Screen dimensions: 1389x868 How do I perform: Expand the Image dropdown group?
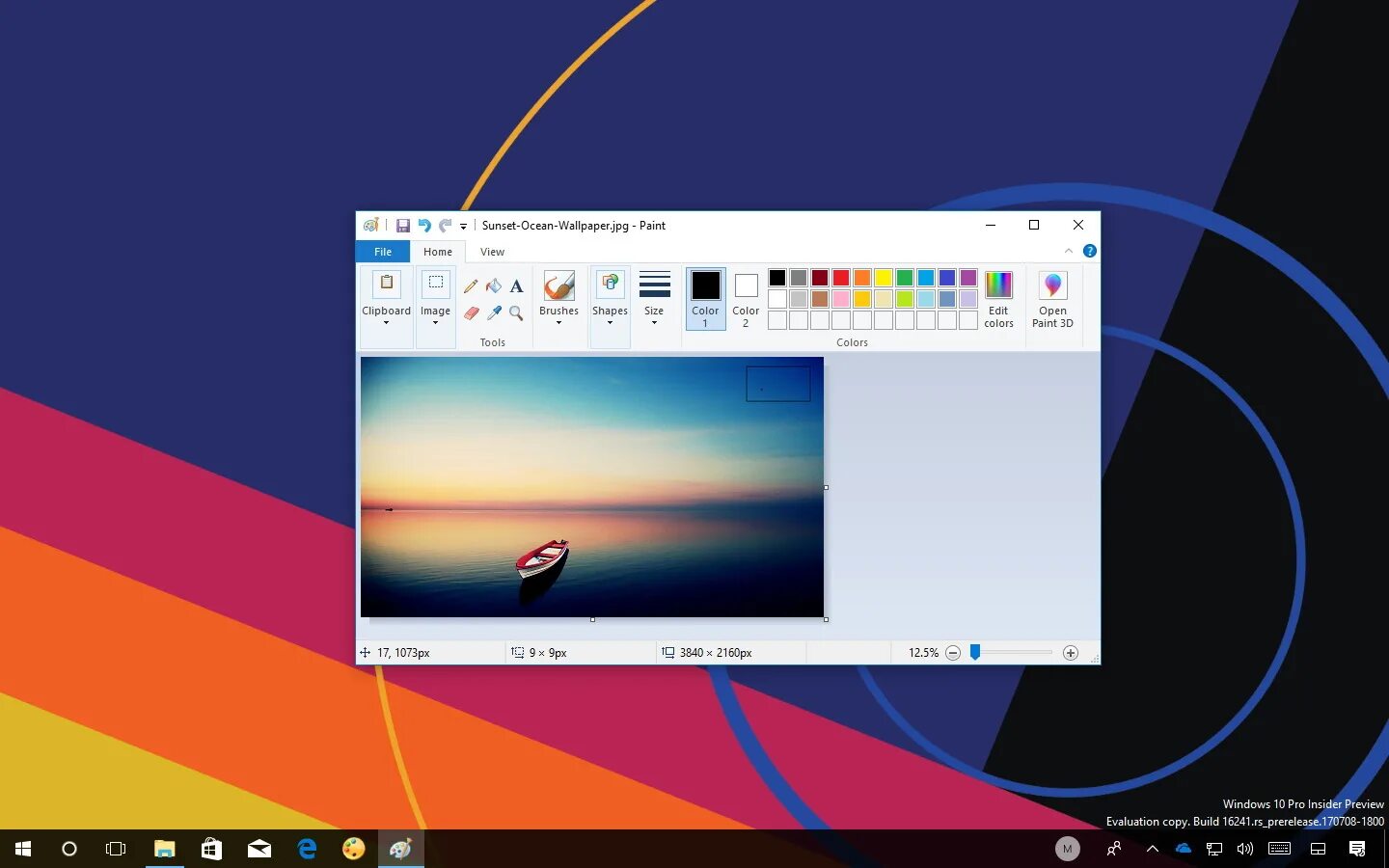435,307
